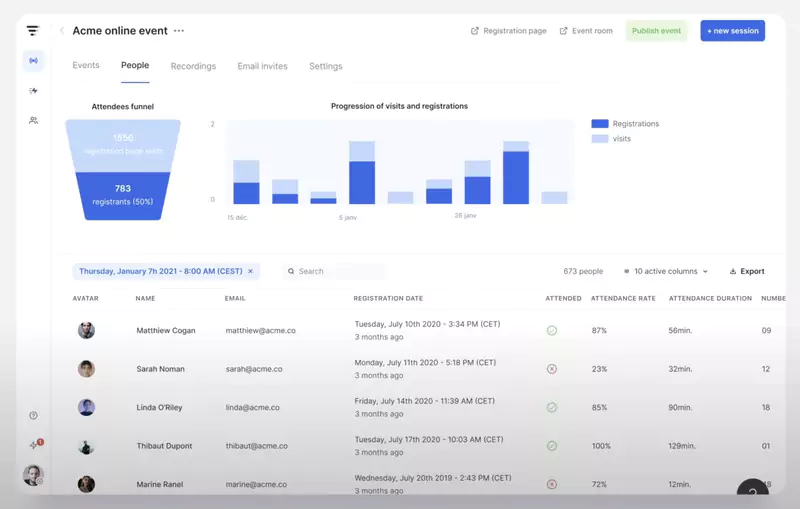
Task: Switch to the Email invites tab
Action: point(262,66)
